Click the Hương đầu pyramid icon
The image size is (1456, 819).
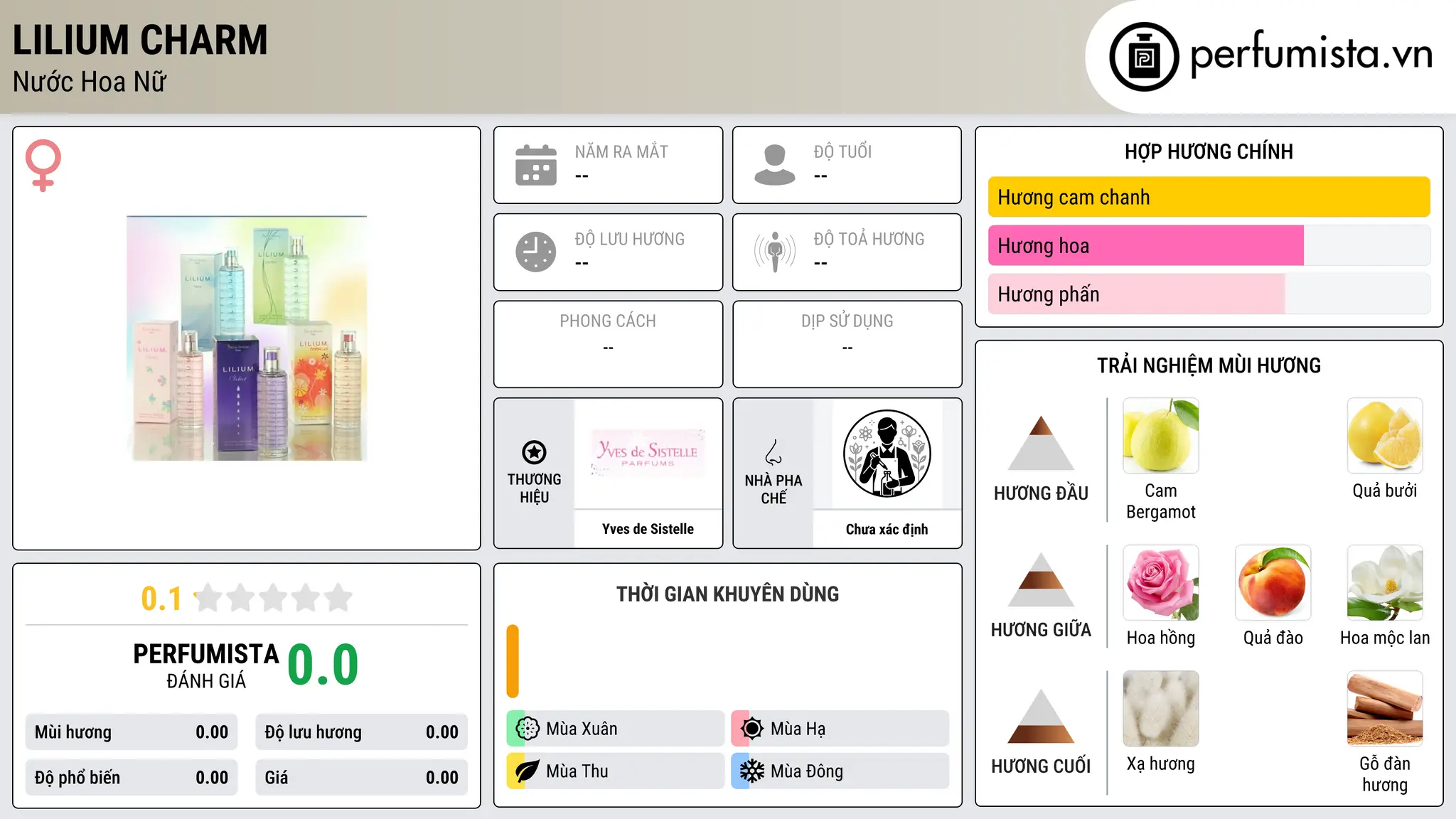point(1041,443)
